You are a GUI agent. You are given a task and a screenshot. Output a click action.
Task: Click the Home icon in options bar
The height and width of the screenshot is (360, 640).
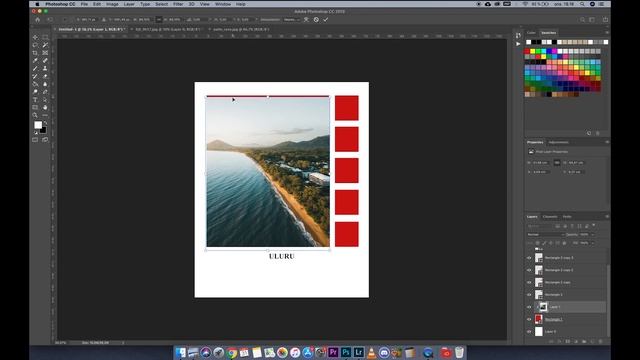pyautogui.click(x=38, y=20)
